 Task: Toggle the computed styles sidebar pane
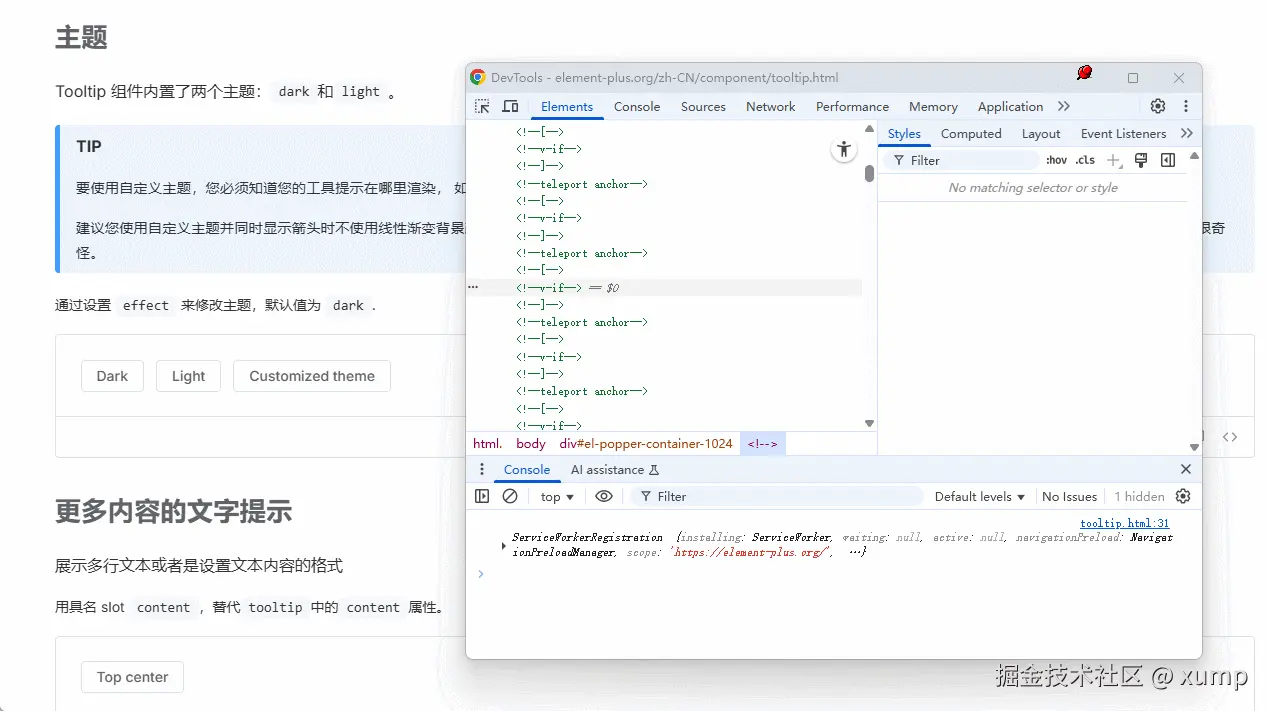pos(1167,161)
